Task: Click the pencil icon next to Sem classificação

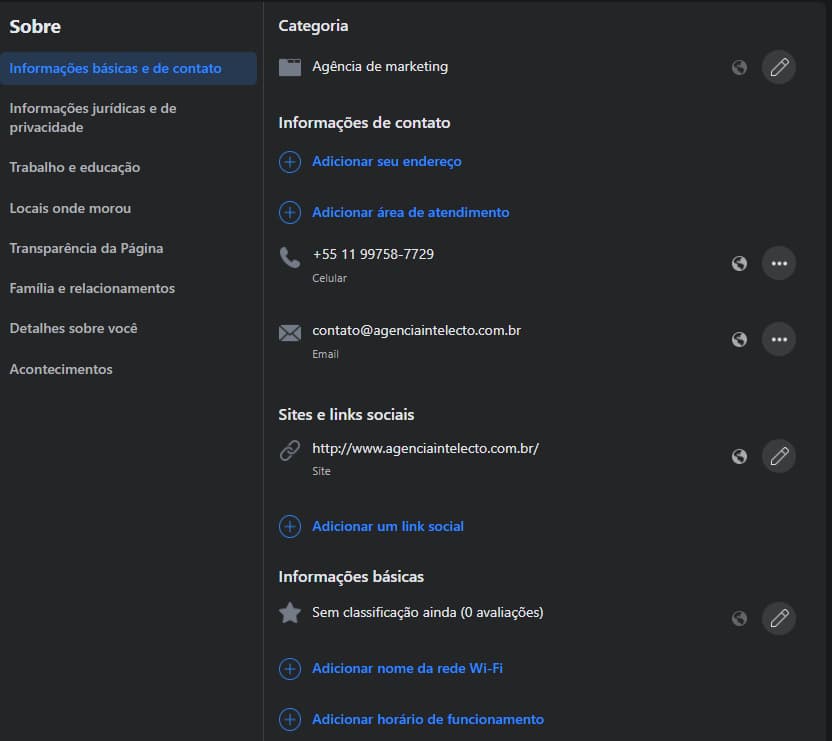Action: coord(779,618)
